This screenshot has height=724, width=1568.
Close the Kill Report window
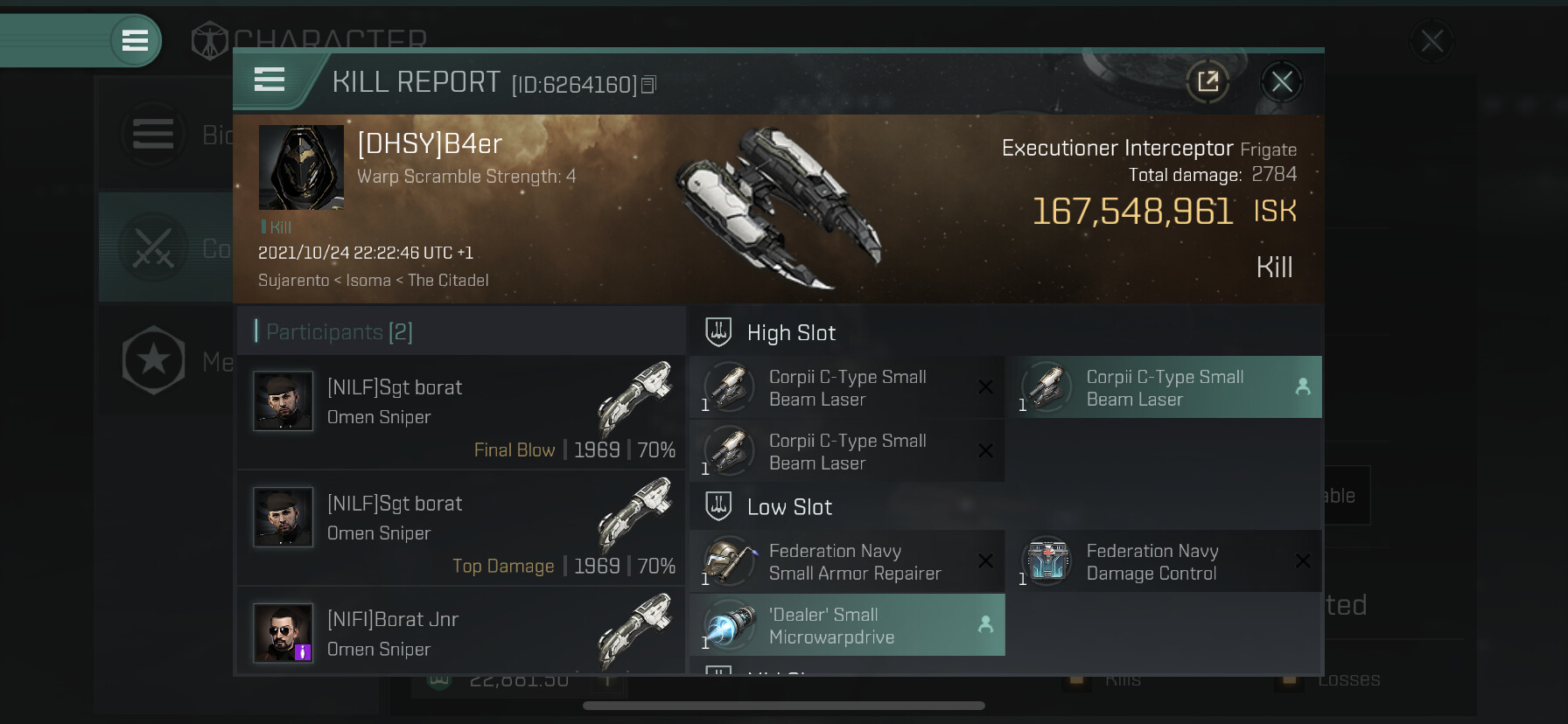1282,82
